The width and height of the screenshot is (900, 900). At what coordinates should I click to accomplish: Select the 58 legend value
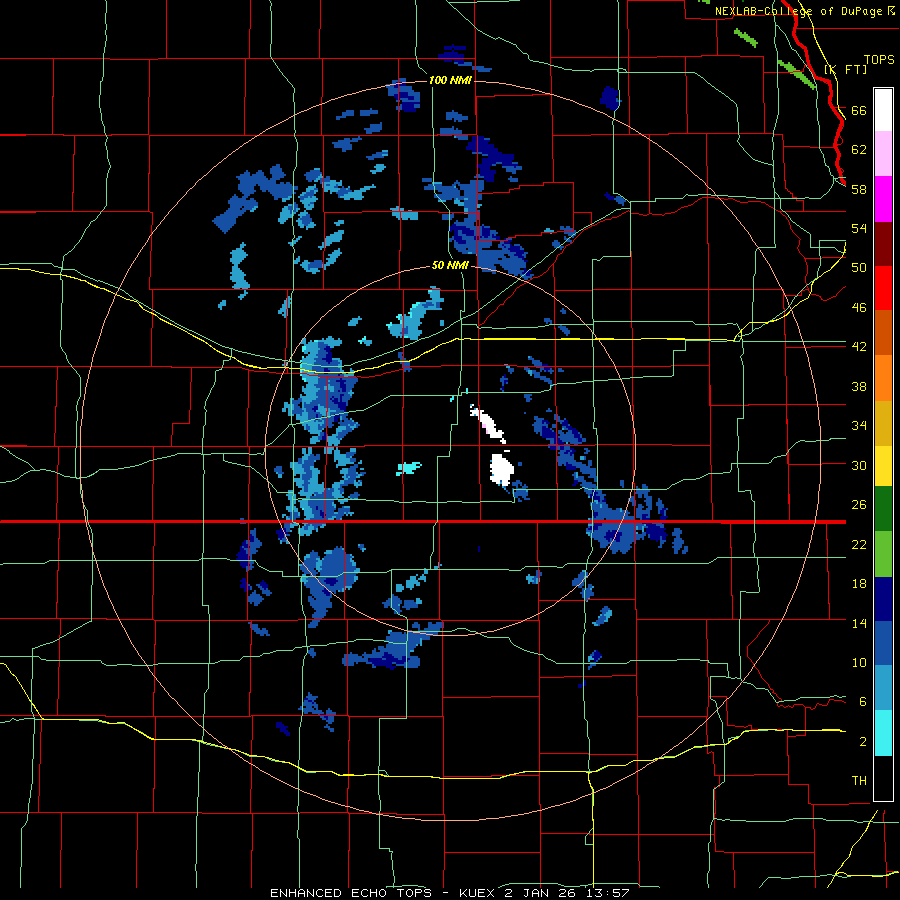pyautogui.click(x=859, y=189)
